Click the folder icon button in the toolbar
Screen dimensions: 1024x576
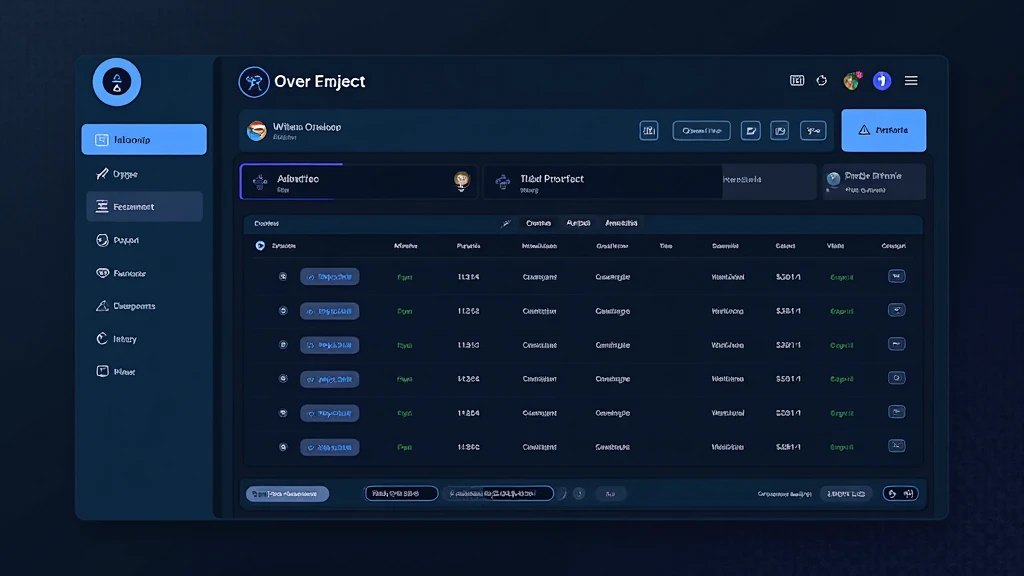click(x=750, y=130)
